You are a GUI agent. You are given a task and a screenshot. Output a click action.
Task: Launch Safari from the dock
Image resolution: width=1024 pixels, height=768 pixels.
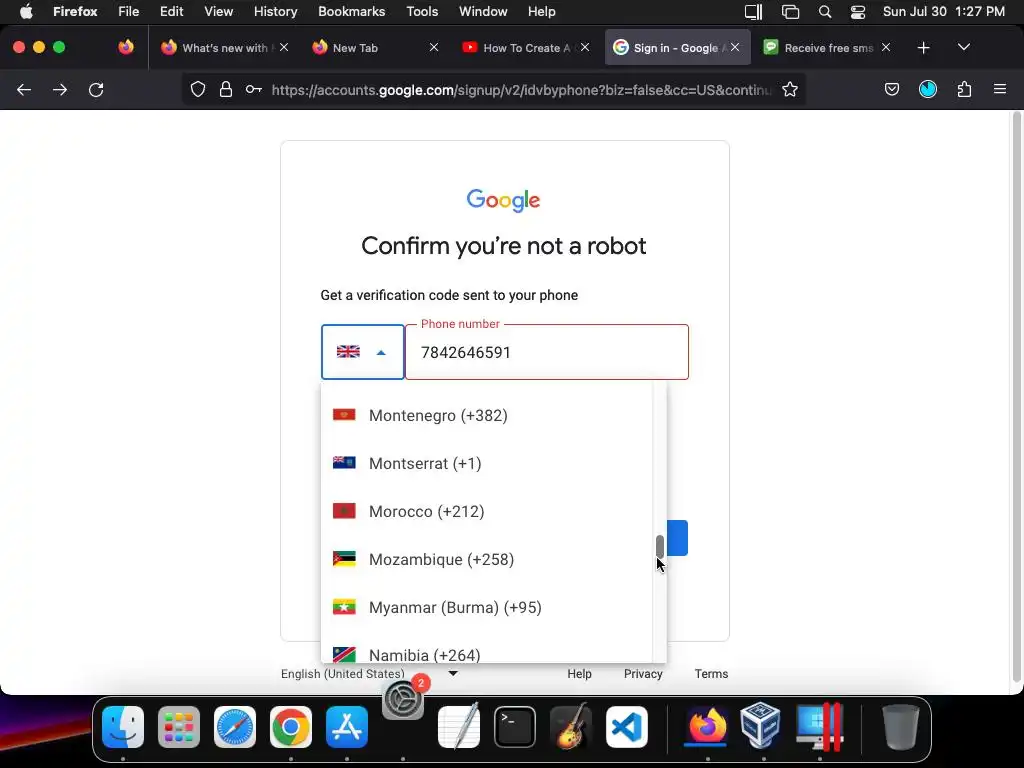pos(235,727)
